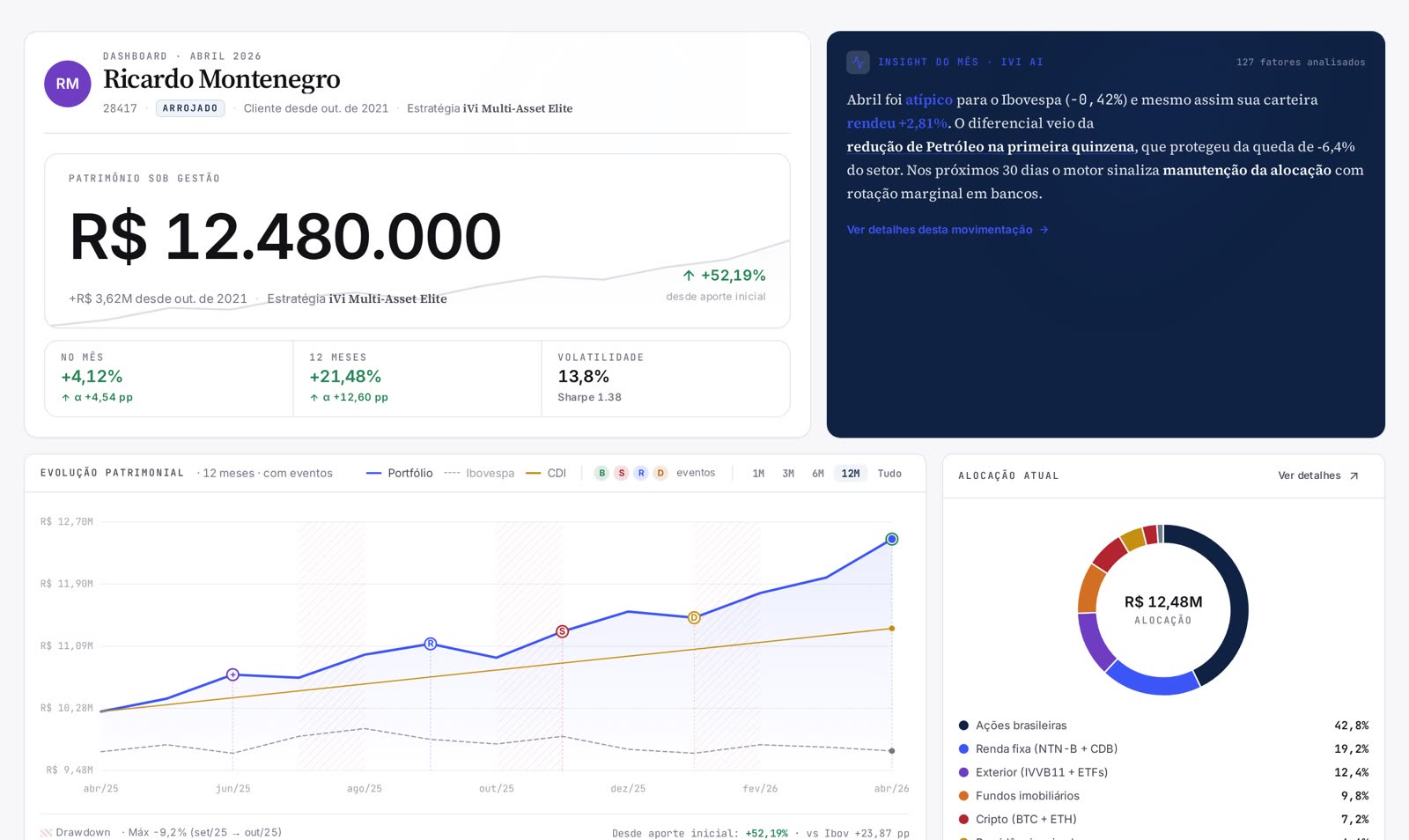Screen dimensions: 1409x840
Task: Click the external arrow icon next to Ver detalhes
Action: (x=1354, y=476)
